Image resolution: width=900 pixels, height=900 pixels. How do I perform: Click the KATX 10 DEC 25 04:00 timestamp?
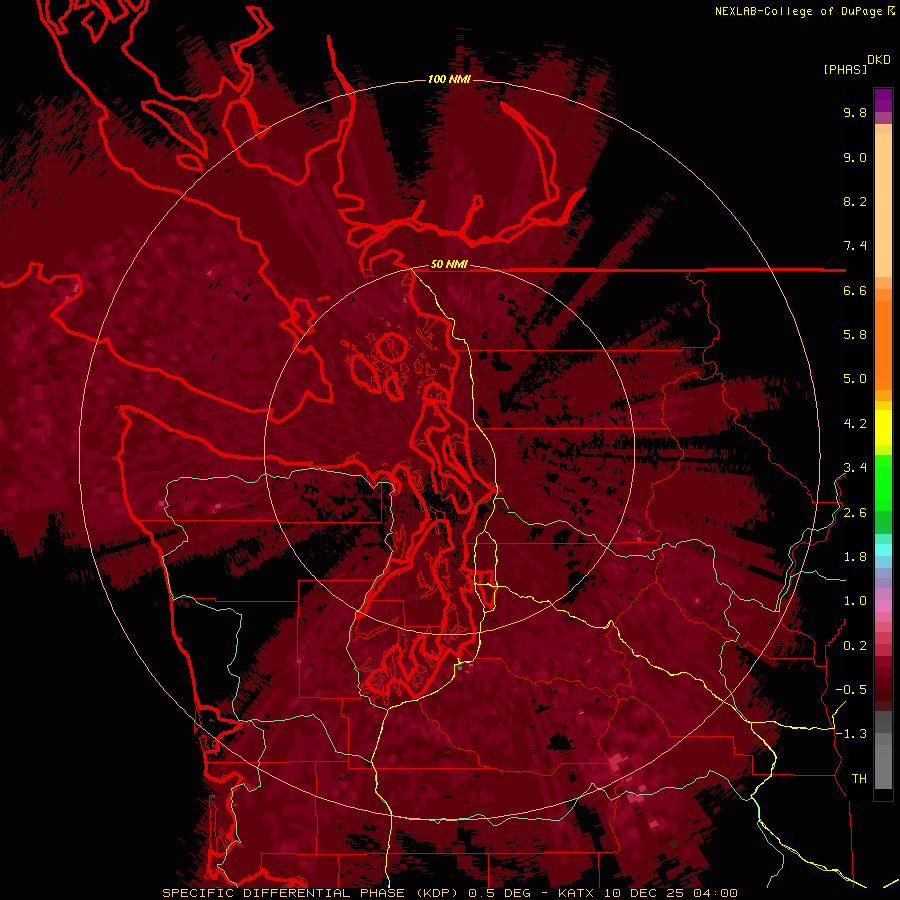(x=647, y=893)
